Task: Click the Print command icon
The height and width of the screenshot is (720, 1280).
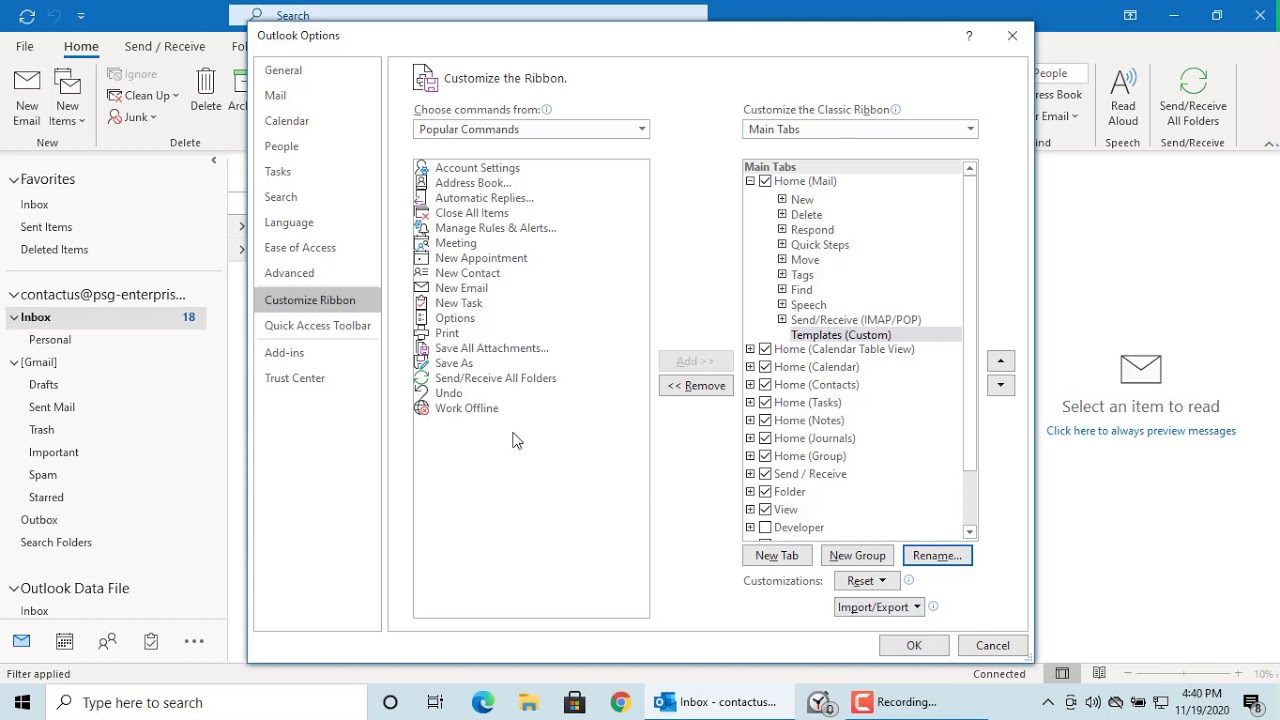Action: point(421,333)
